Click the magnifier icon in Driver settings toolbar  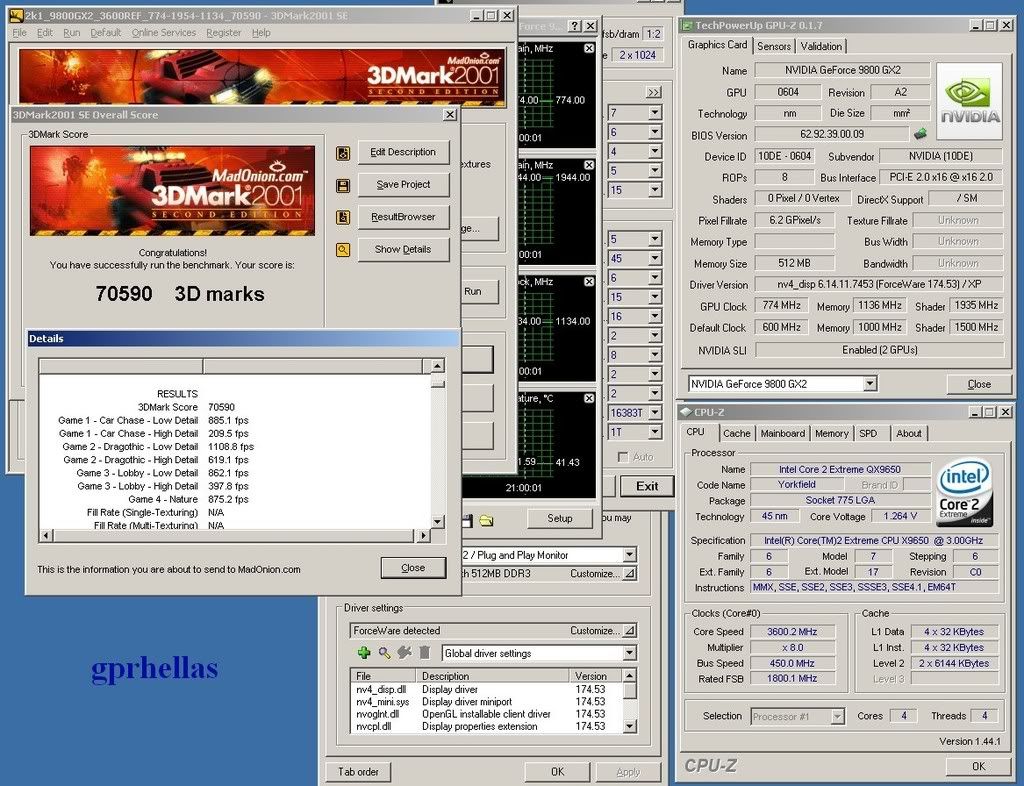pos(385,652)
